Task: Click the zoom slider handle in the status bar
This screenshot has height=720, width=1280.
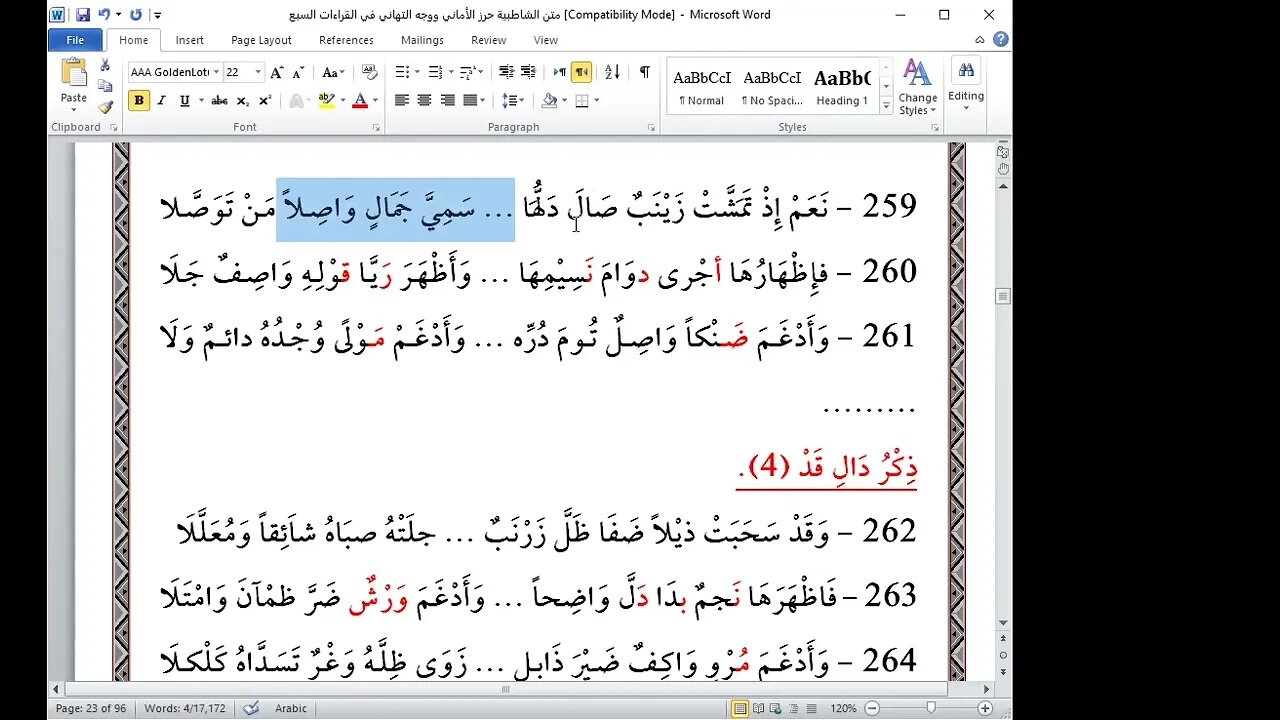Action: tap(931, 708)
